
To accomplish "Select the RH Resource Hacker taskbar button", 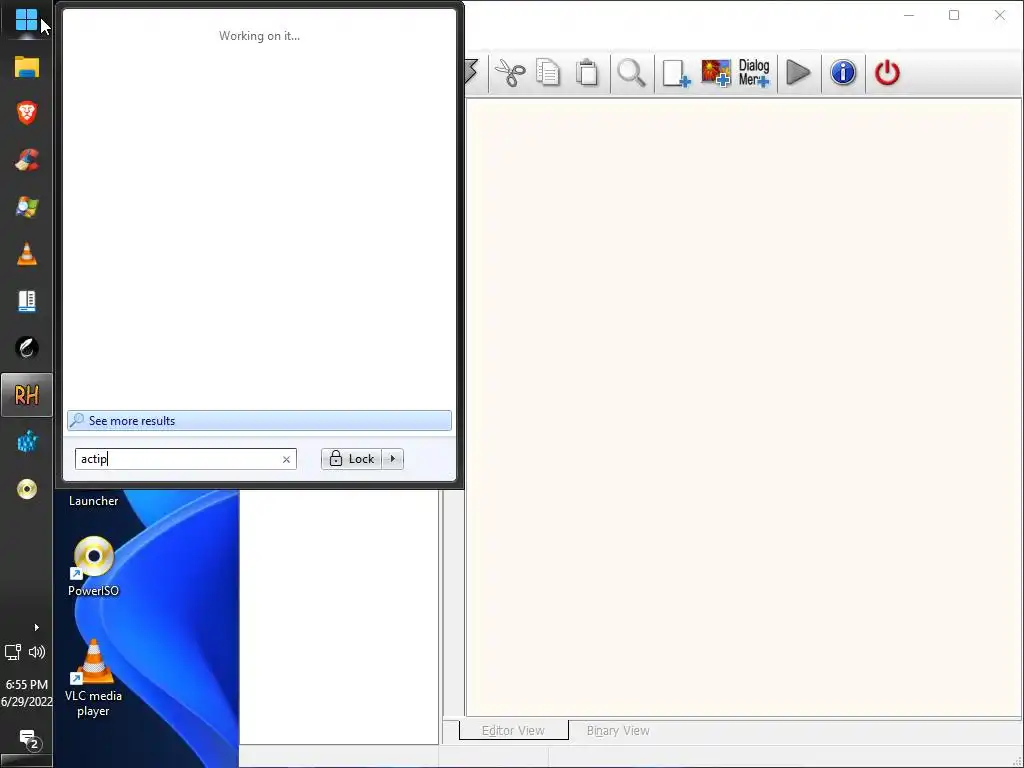I will 27,394.
